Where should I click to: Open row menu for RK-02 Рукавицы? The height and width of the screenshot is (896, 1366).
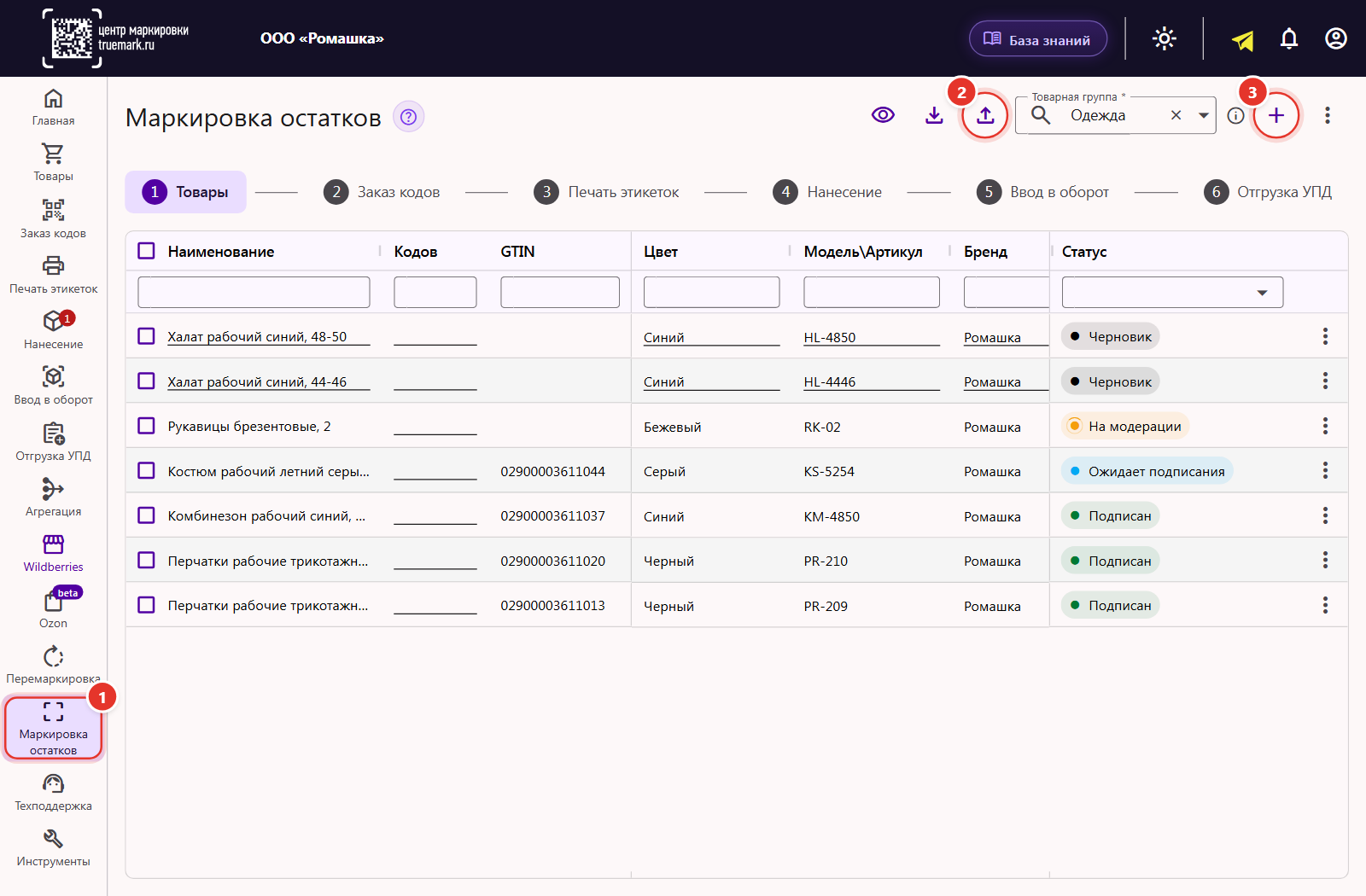point(1325,426)
